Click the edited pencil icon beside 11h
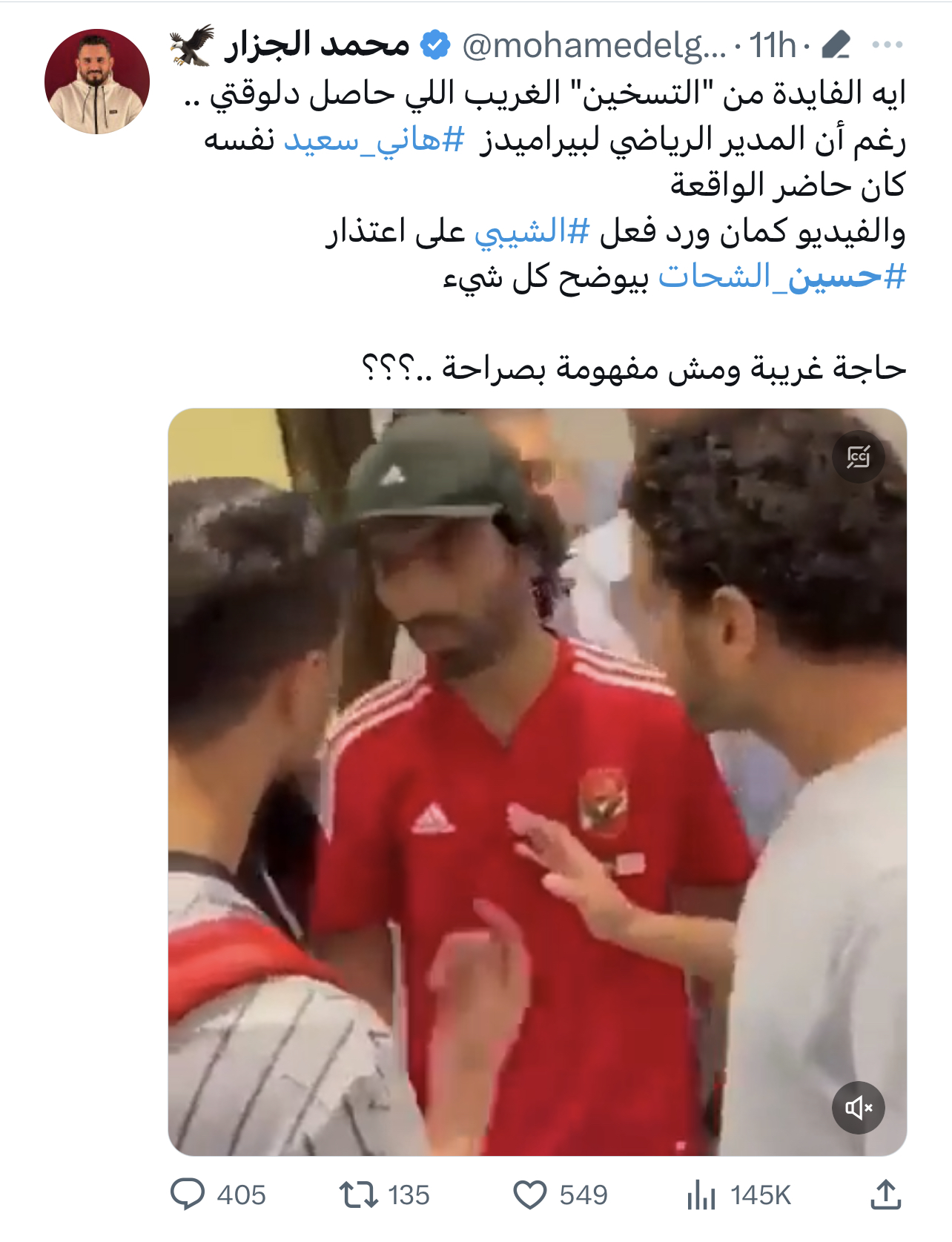This screenshot has width=952, height=1242. (x=836, y=45)
